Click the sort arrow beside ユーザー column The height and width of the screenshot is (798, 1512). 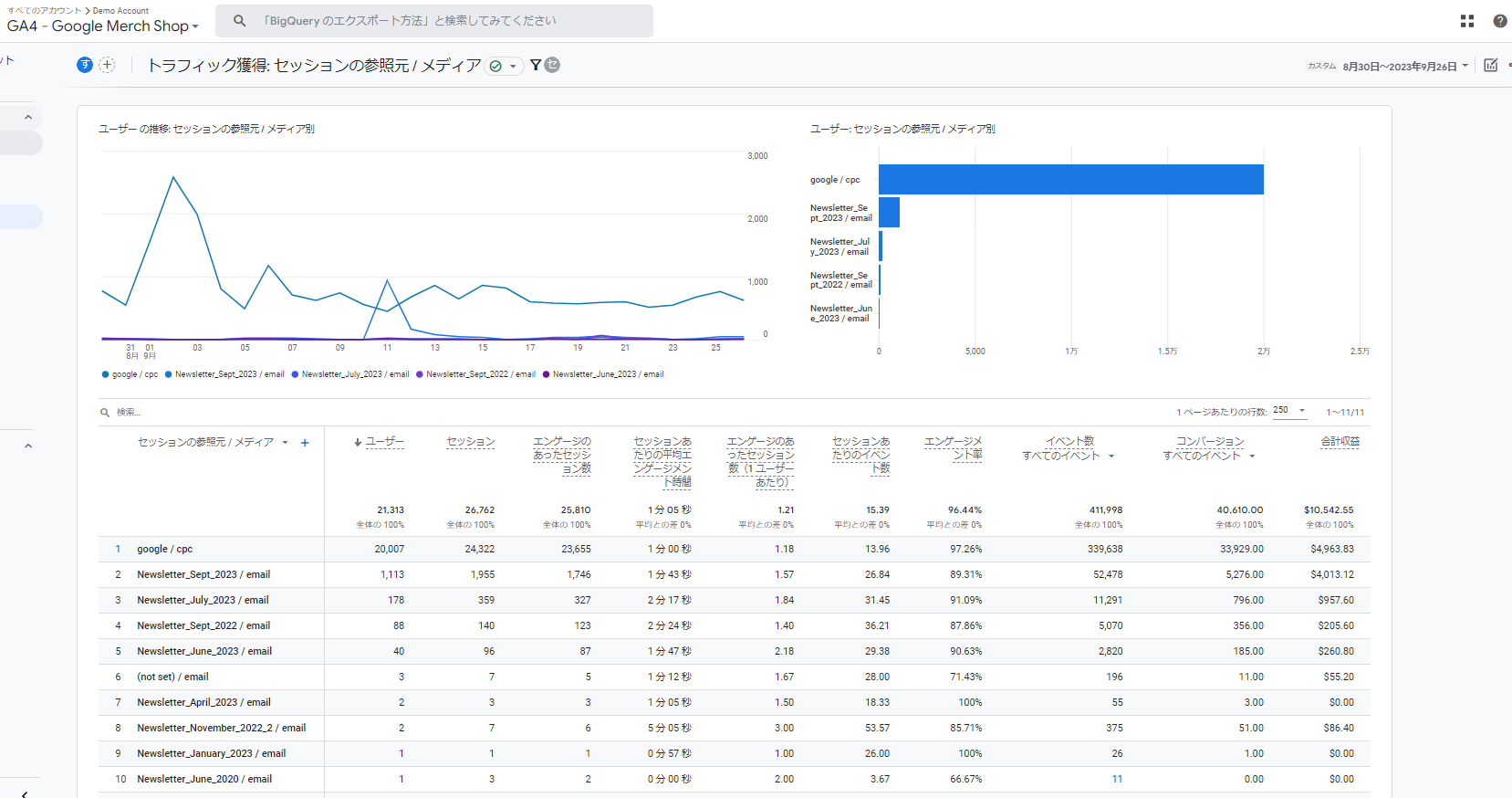coord(358,442)
